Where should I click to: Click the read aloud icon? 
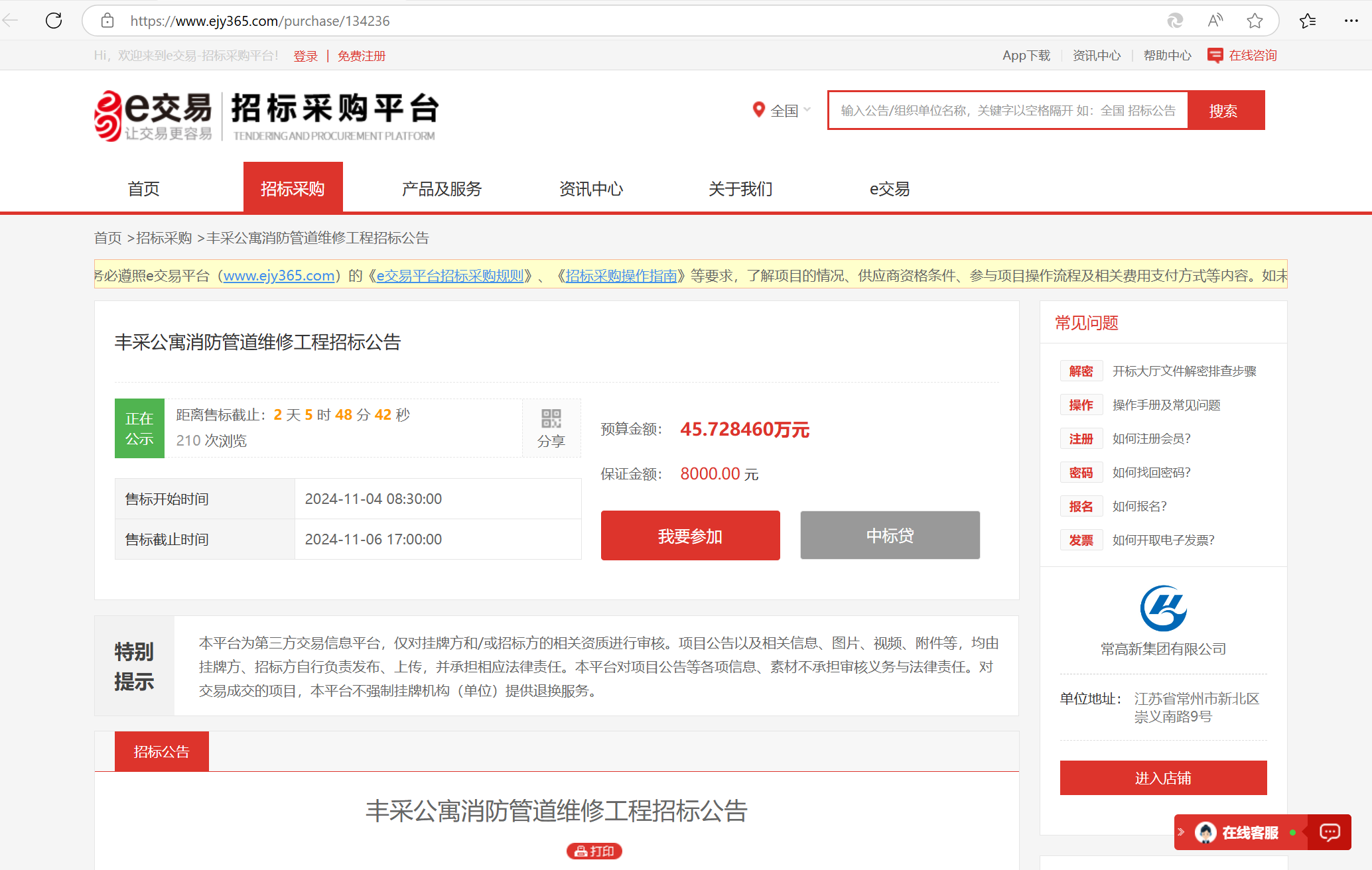(x=1215, y=21)
